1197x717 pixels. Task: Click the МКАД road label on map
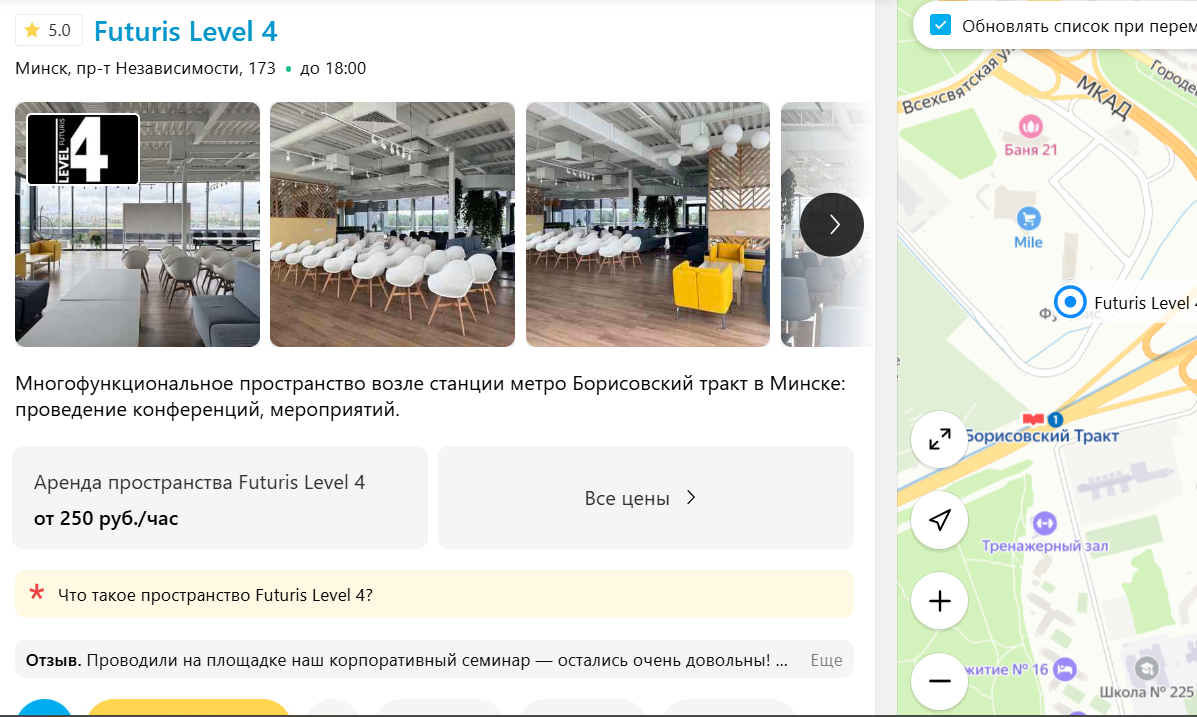tap(1104, 97)
